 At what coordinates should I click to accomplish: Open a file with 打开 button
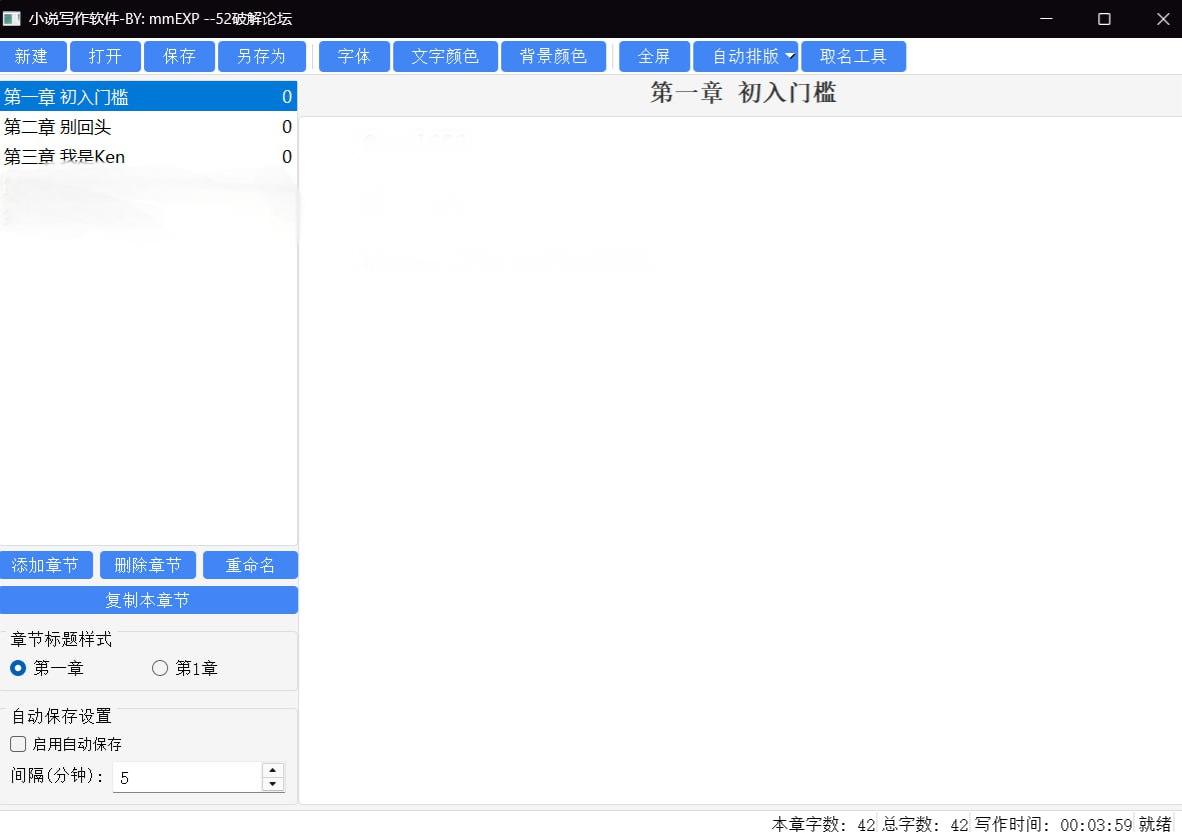coord(105,57)
